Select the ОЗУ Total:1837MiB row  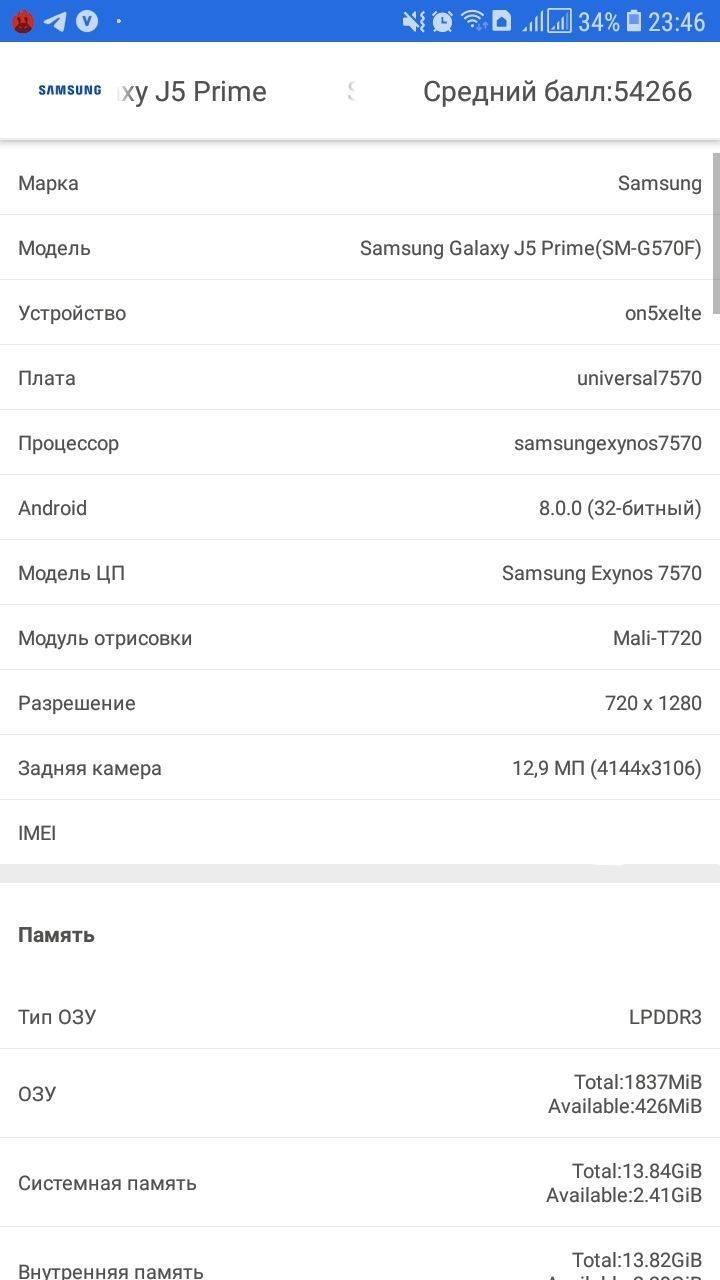pyautogui.click(x=360, y=1094)
